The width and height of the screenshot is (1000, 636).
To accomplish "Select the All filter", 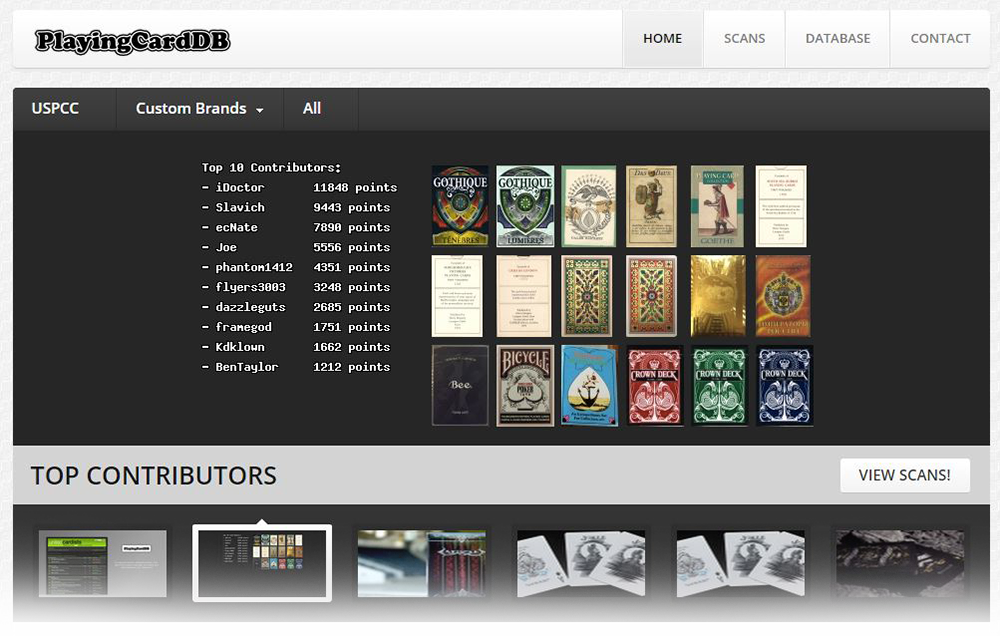I will tap(312, 108).
